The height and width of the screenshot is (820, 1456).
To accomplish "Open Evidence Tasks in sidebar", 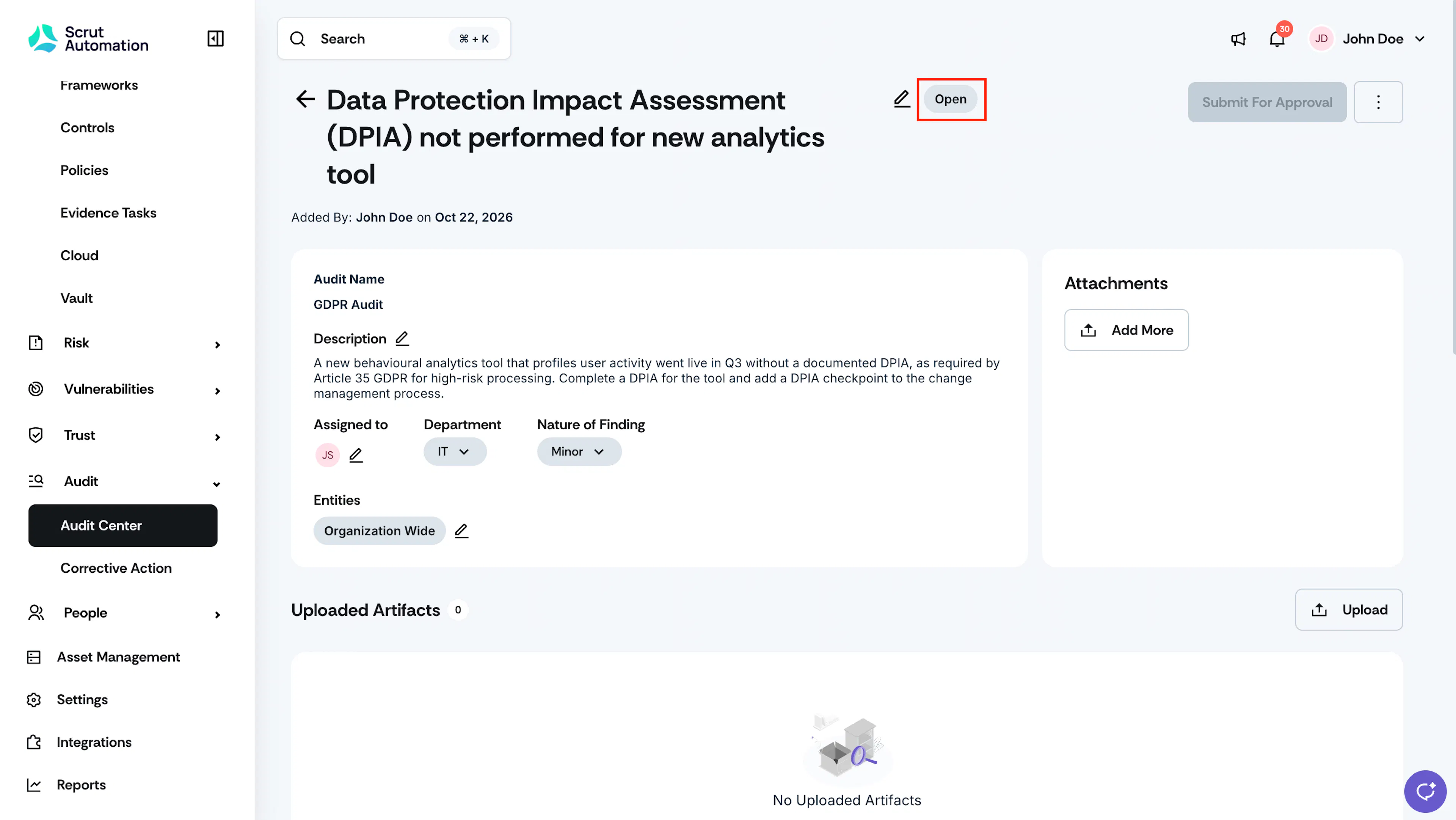I will pos(108,213).
